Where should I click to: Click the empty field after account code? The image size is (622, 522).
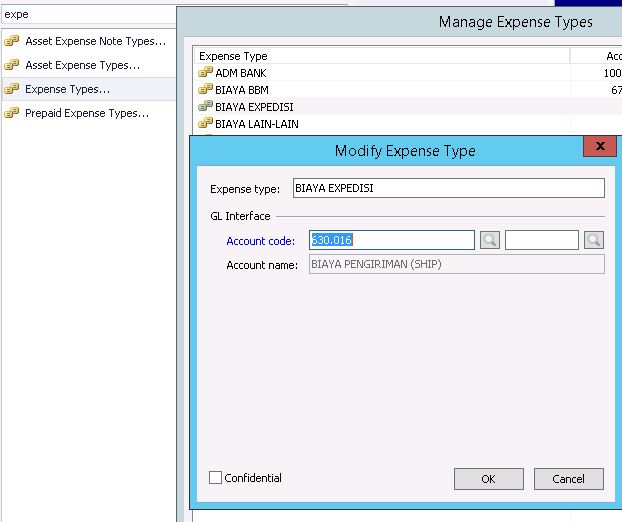tap(541, 240)
